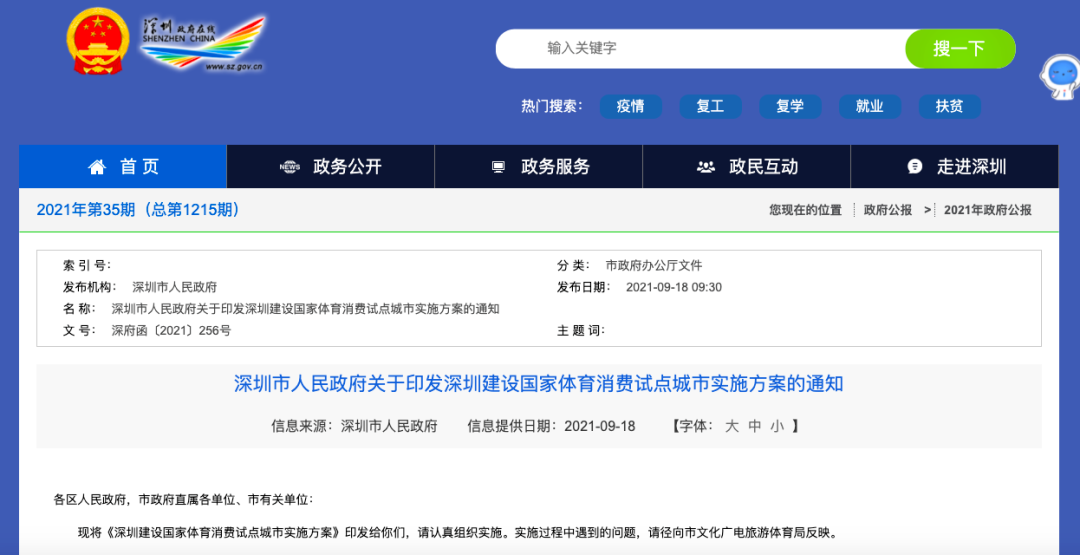Viewport: 1080px width, 555px height.
Task: Click the green 搜一下 search button
Action: pyautogui.click(x=960, y=48)
